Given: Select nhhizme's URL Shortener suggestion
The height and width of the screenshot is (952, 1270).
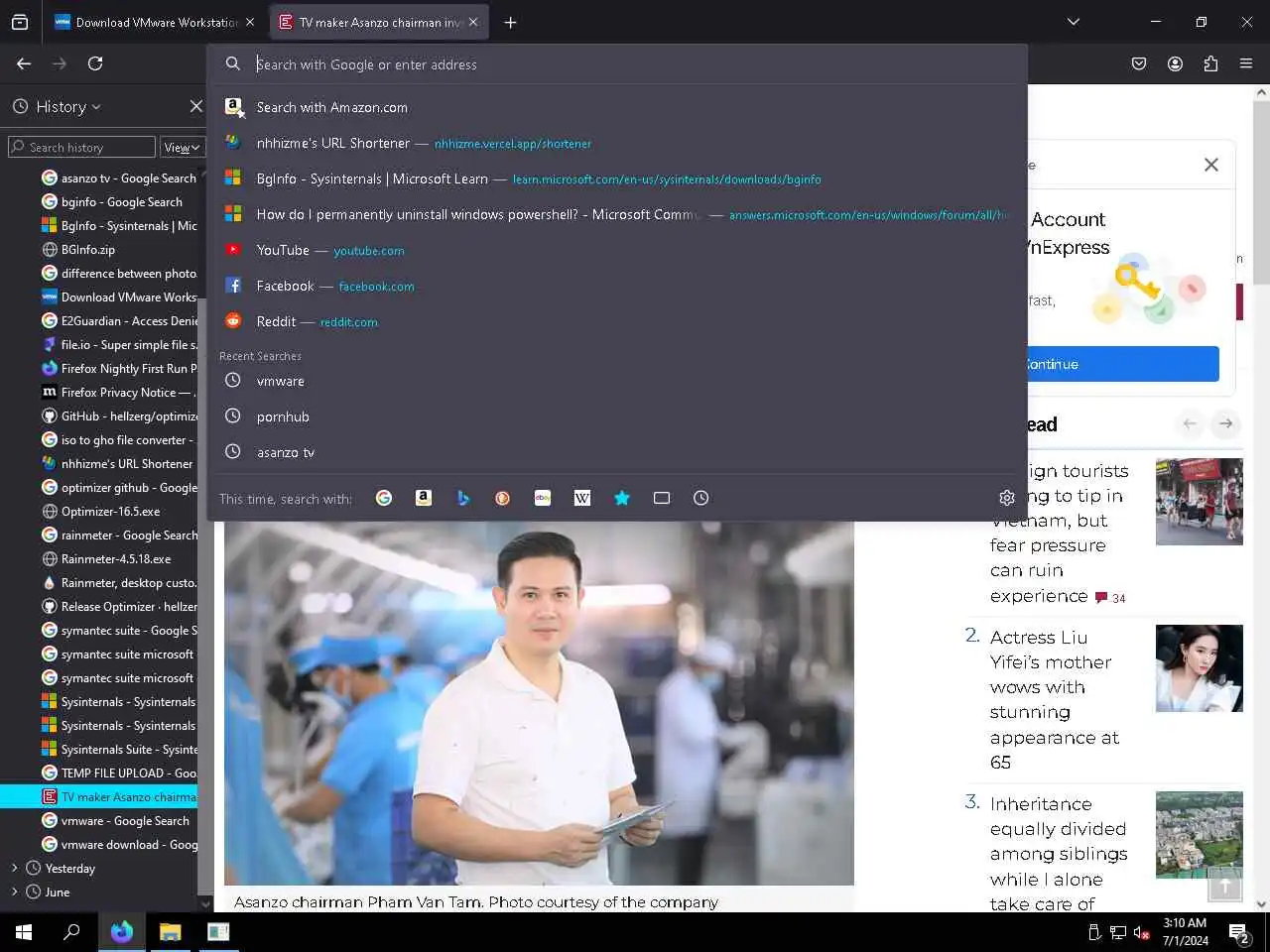Looking at the screenshot, I should [x=619, y=143].
